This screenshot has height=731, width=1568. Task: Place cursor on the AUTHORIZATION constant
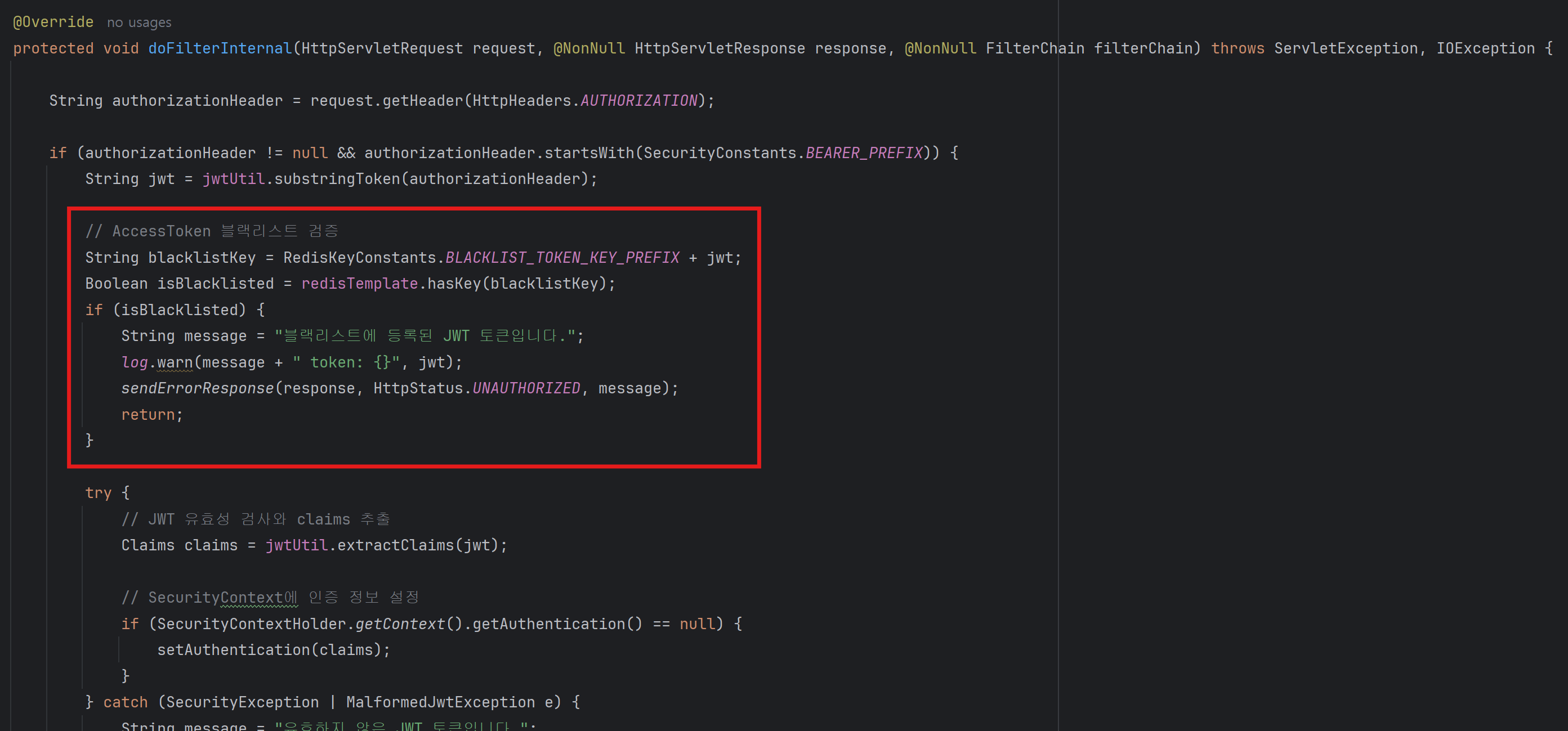(638, 100)
